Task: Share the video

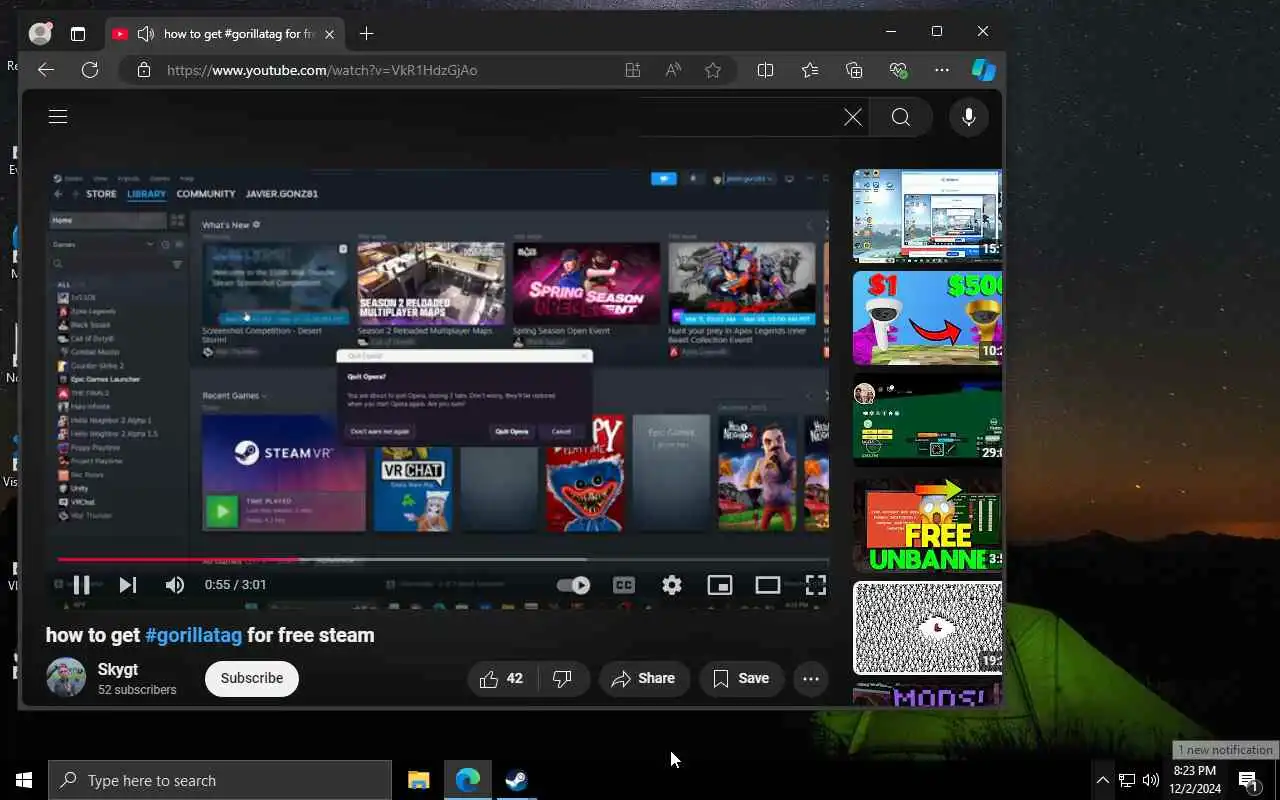Action: (x=645, y=678)
